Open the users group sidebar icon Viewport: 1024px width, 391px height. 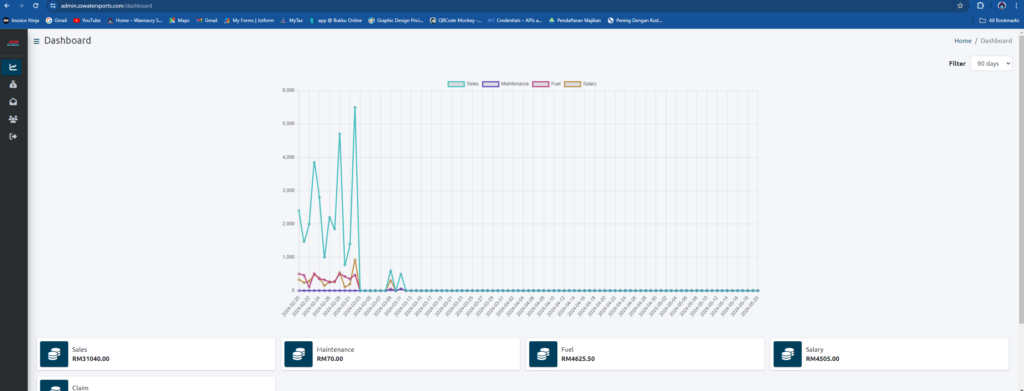pyautogui.click(x=12, y=119)
